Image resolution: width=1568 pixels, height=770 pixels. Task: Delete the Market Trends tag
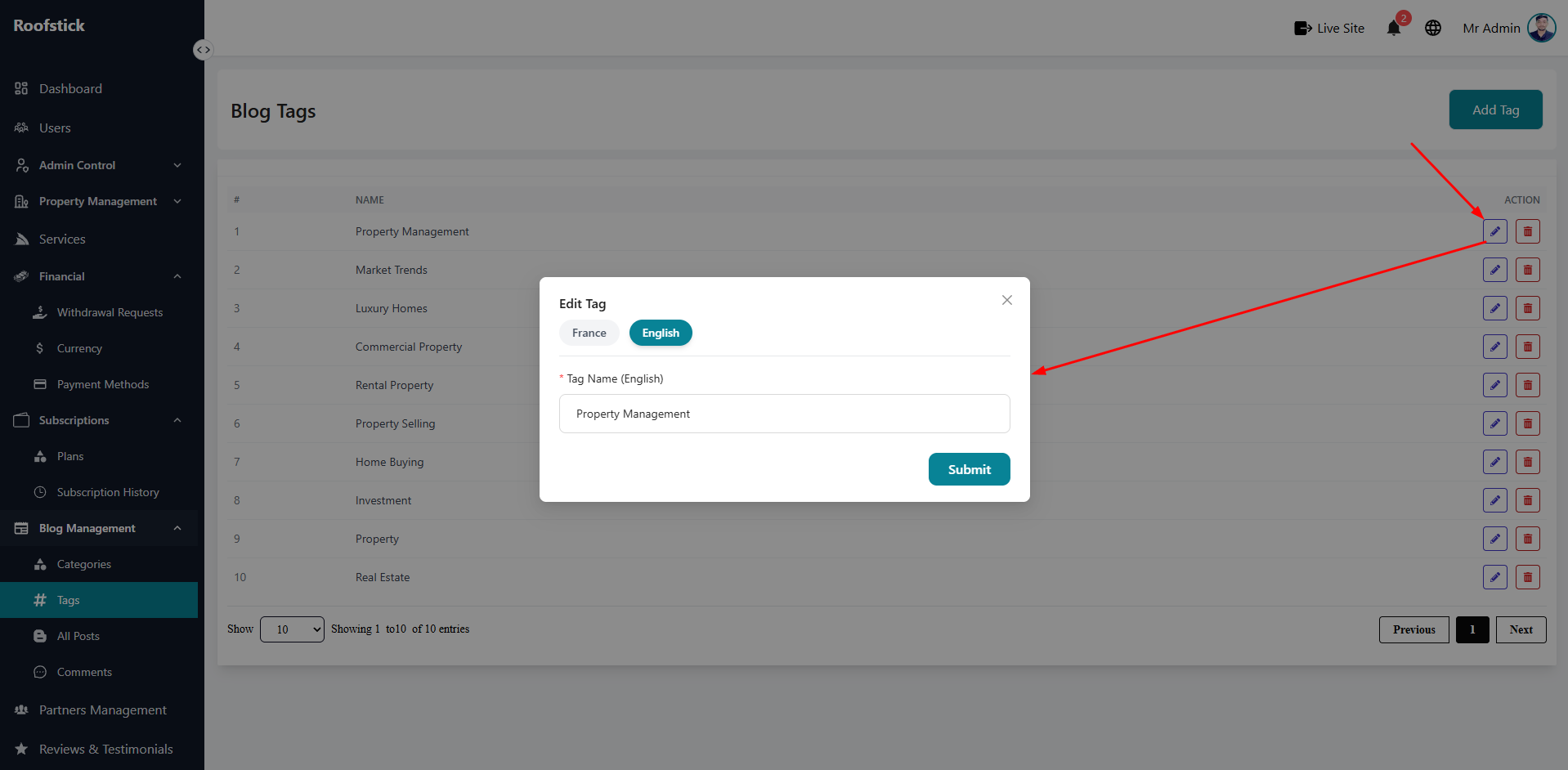pyautogui.click(x=1527, y=270)
